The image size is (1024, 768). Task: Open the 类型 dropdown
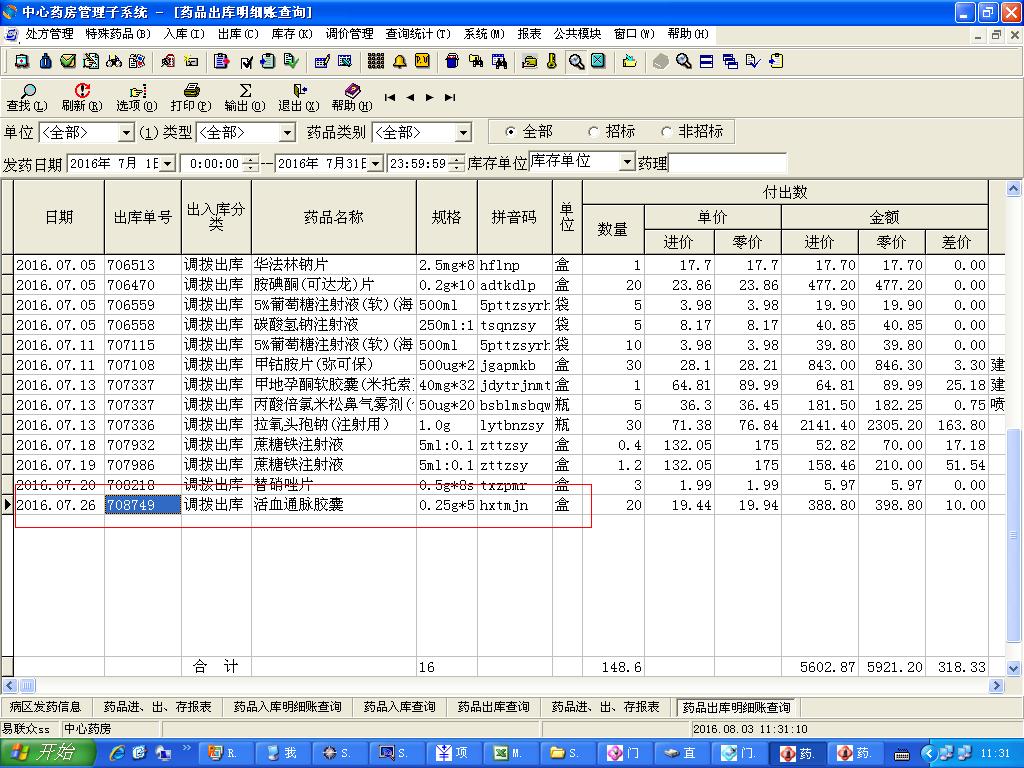point(287,133)
